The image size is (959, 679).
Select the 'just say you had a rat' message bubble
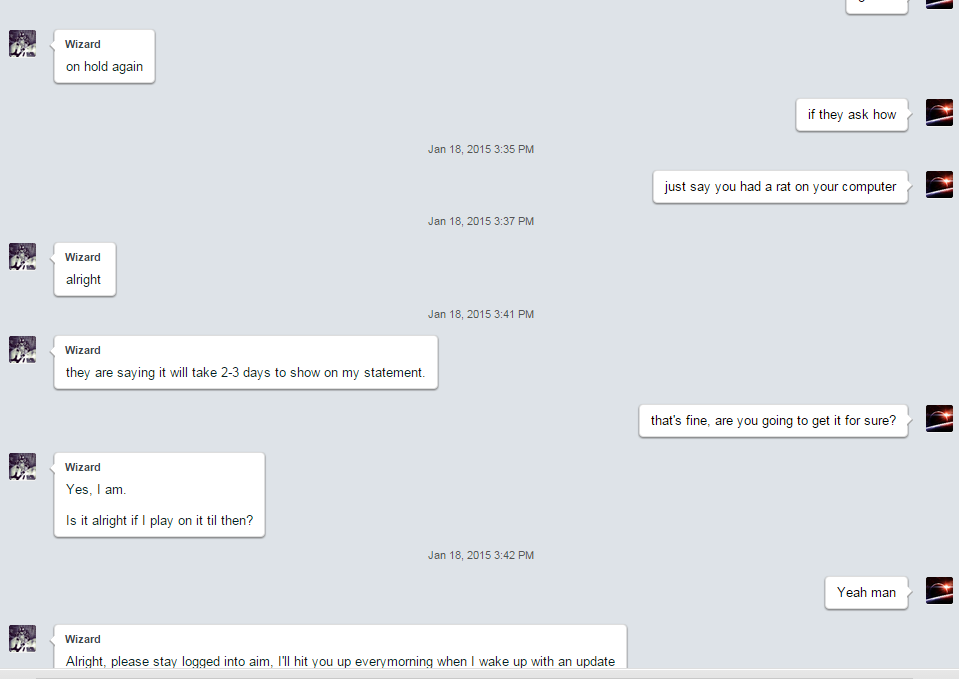click(780, 187)
